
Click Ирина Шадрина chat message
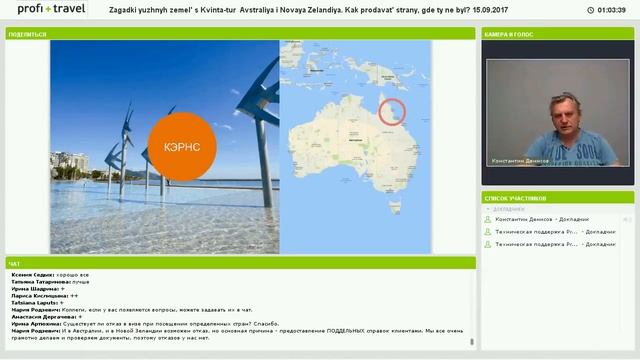coord(38,289)
